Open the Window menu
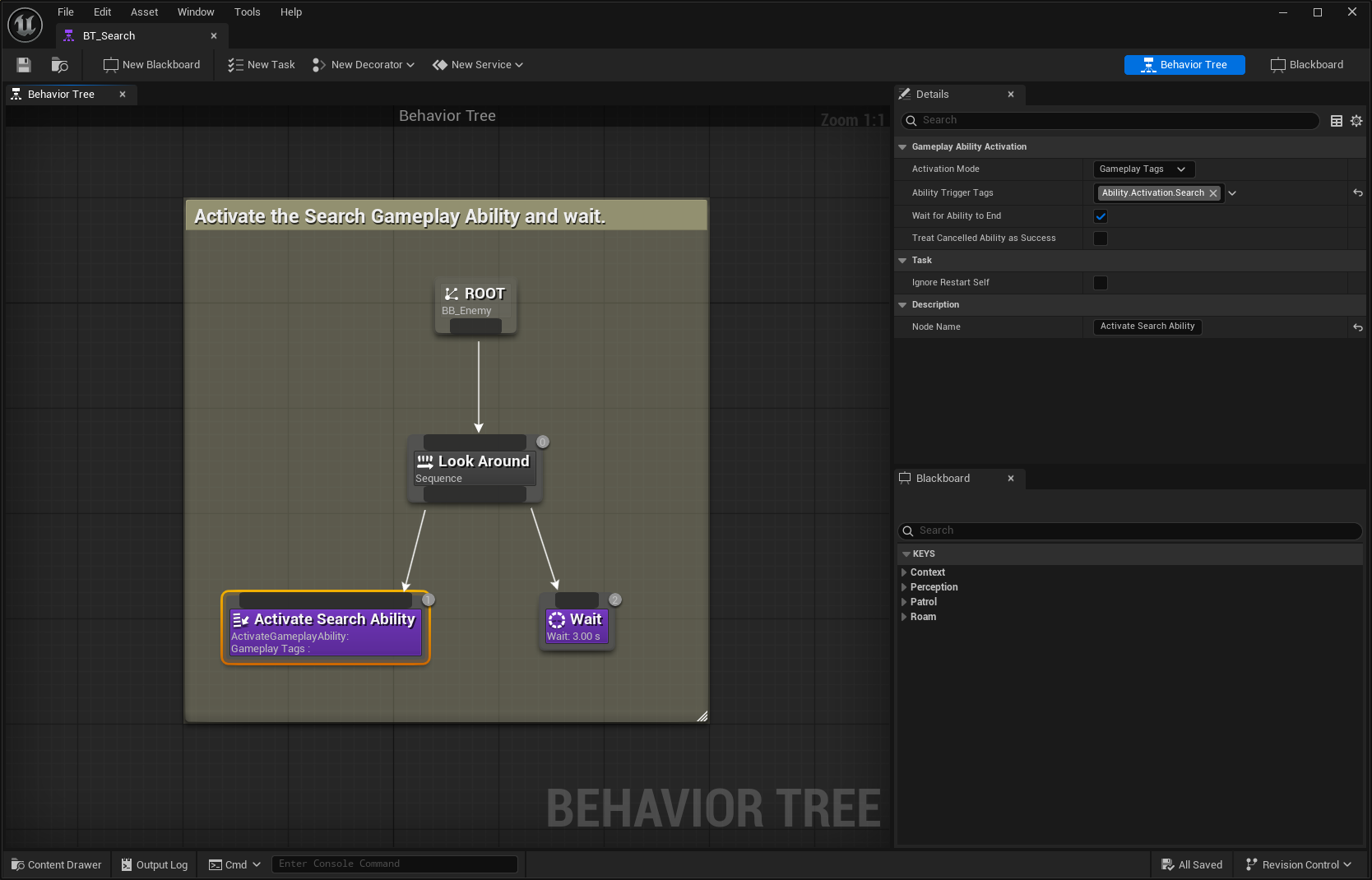1372x880 pixels. click(x=196, y=12)
